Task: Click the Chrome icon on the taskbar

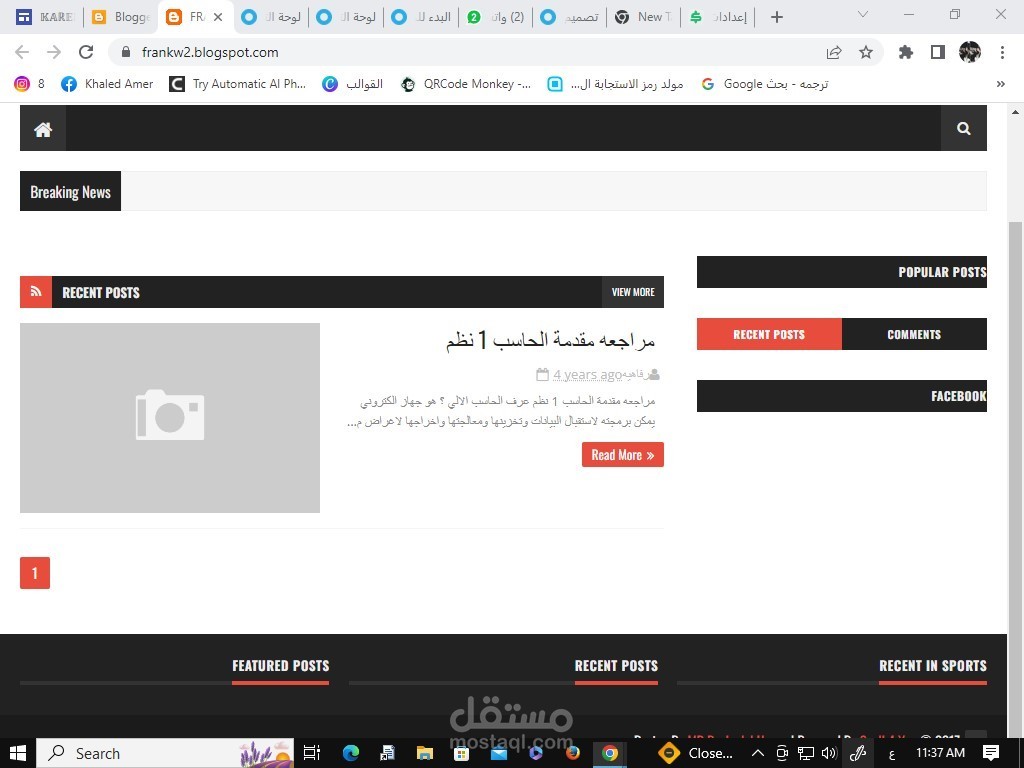Action: (x=610, y=753)
